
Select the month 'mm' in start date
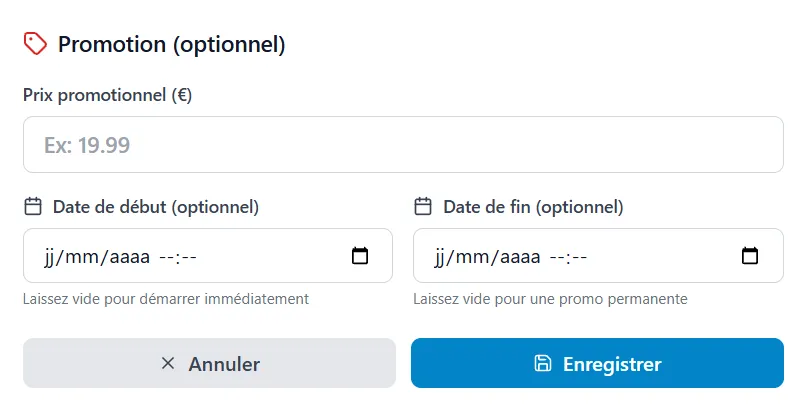83,257
